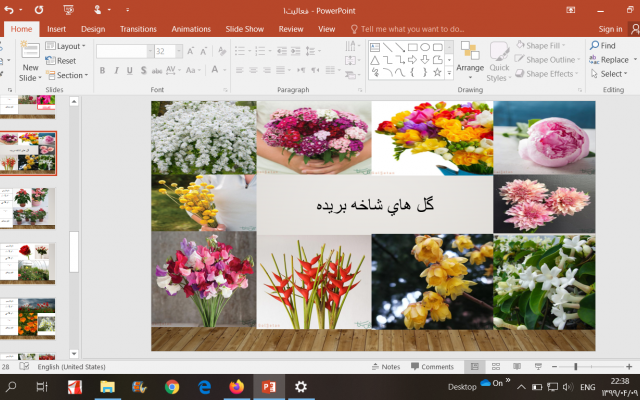640x400 pixels.
Task: Toggle Center paragraph alignment
Action: click(x=253, y=70)
